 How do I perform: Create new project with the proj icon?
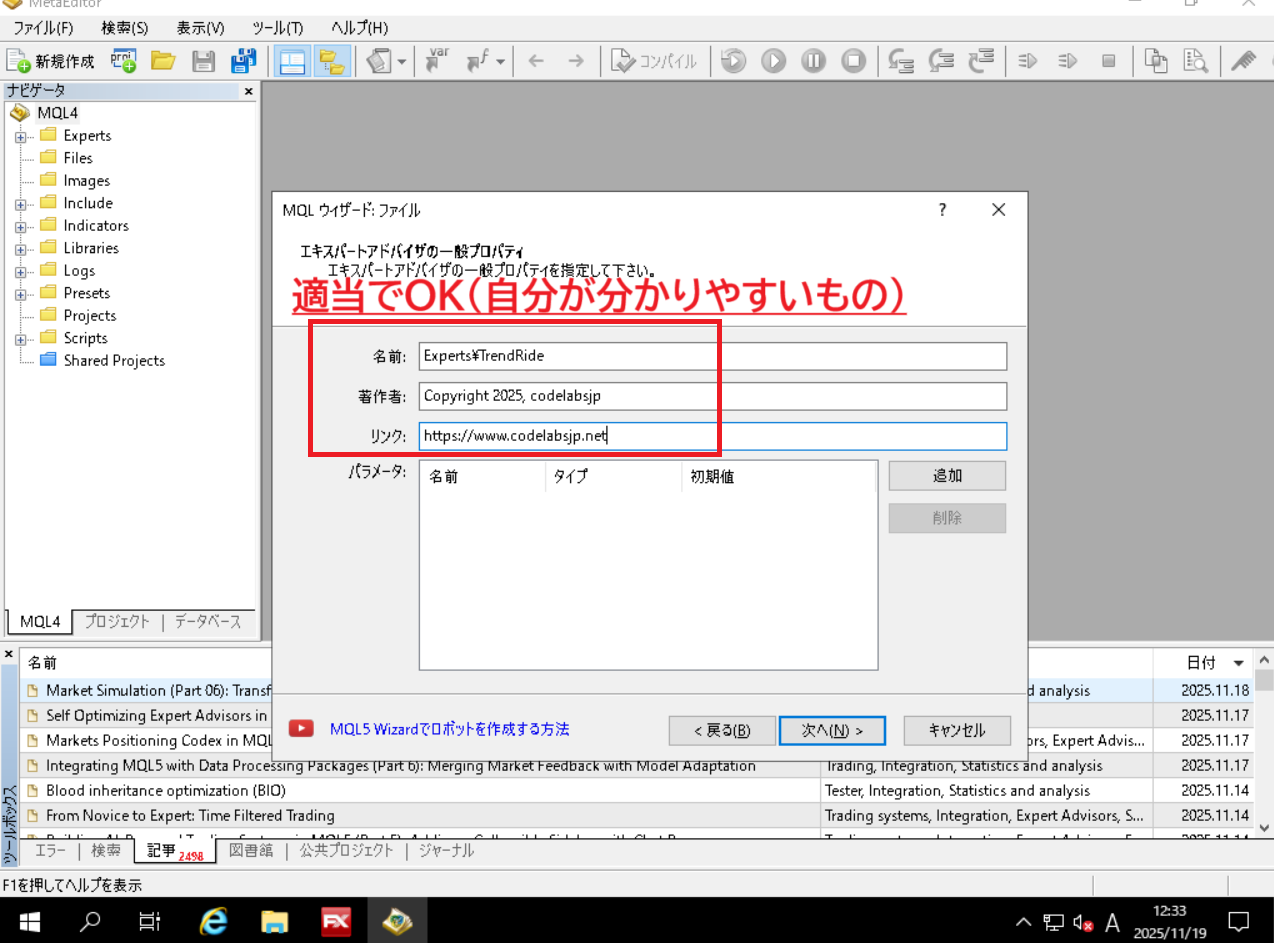point(123,60)
